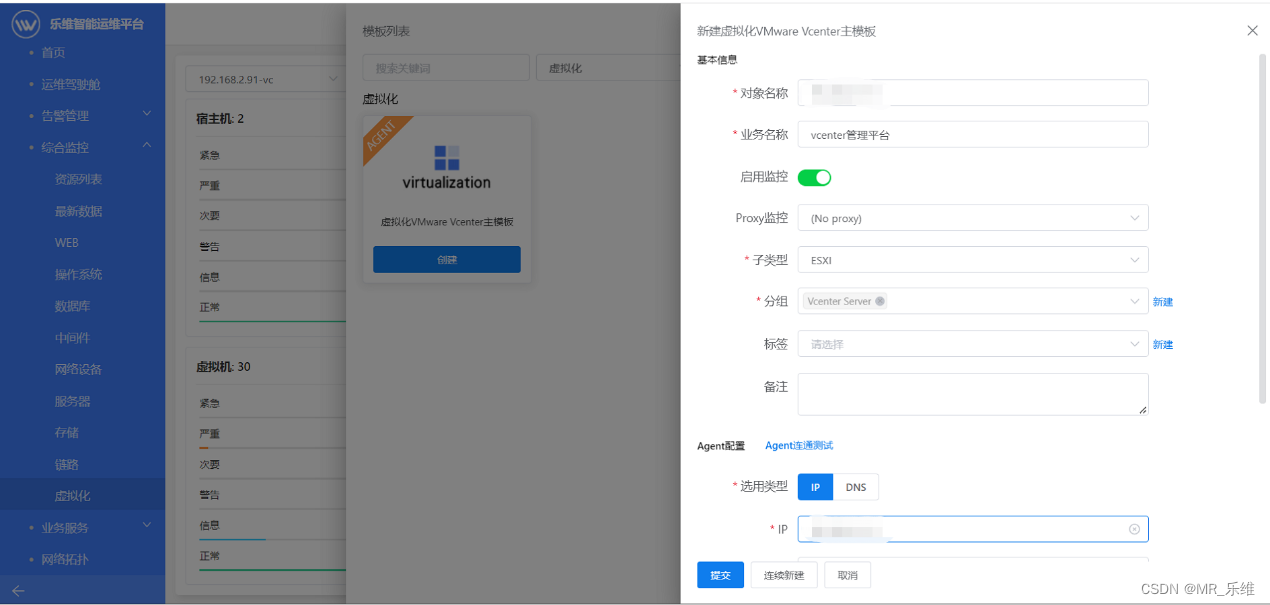Viewport: 1270px width, 605px height.
Task: Open the Proxy监控 dropdown
Action: pyautogui.click(x=973, y=218)
